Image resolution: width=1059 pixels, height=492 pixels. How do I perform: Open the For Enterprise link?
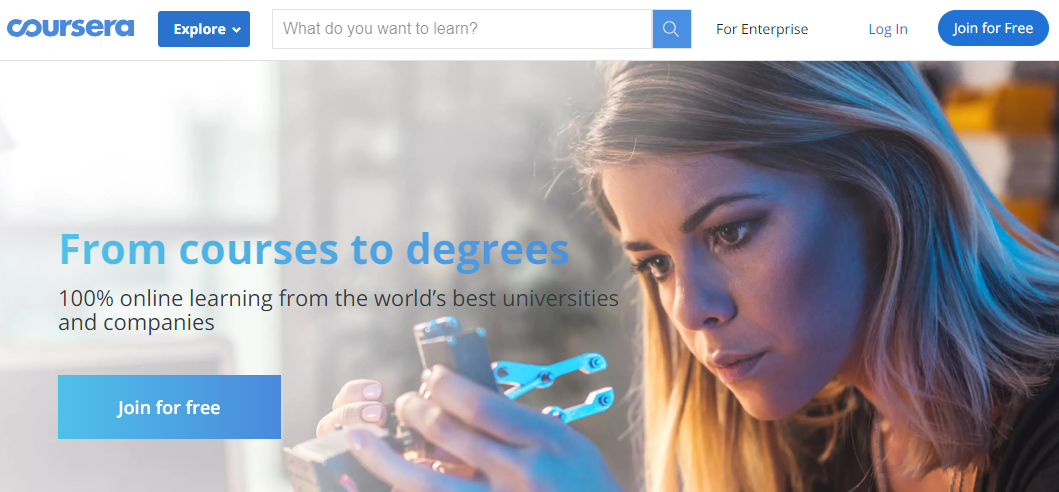762,29
